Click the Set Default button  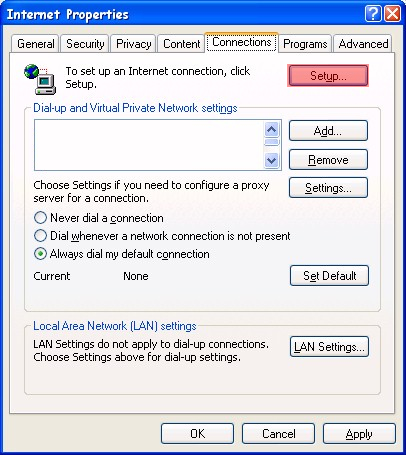tap(329, 276)
